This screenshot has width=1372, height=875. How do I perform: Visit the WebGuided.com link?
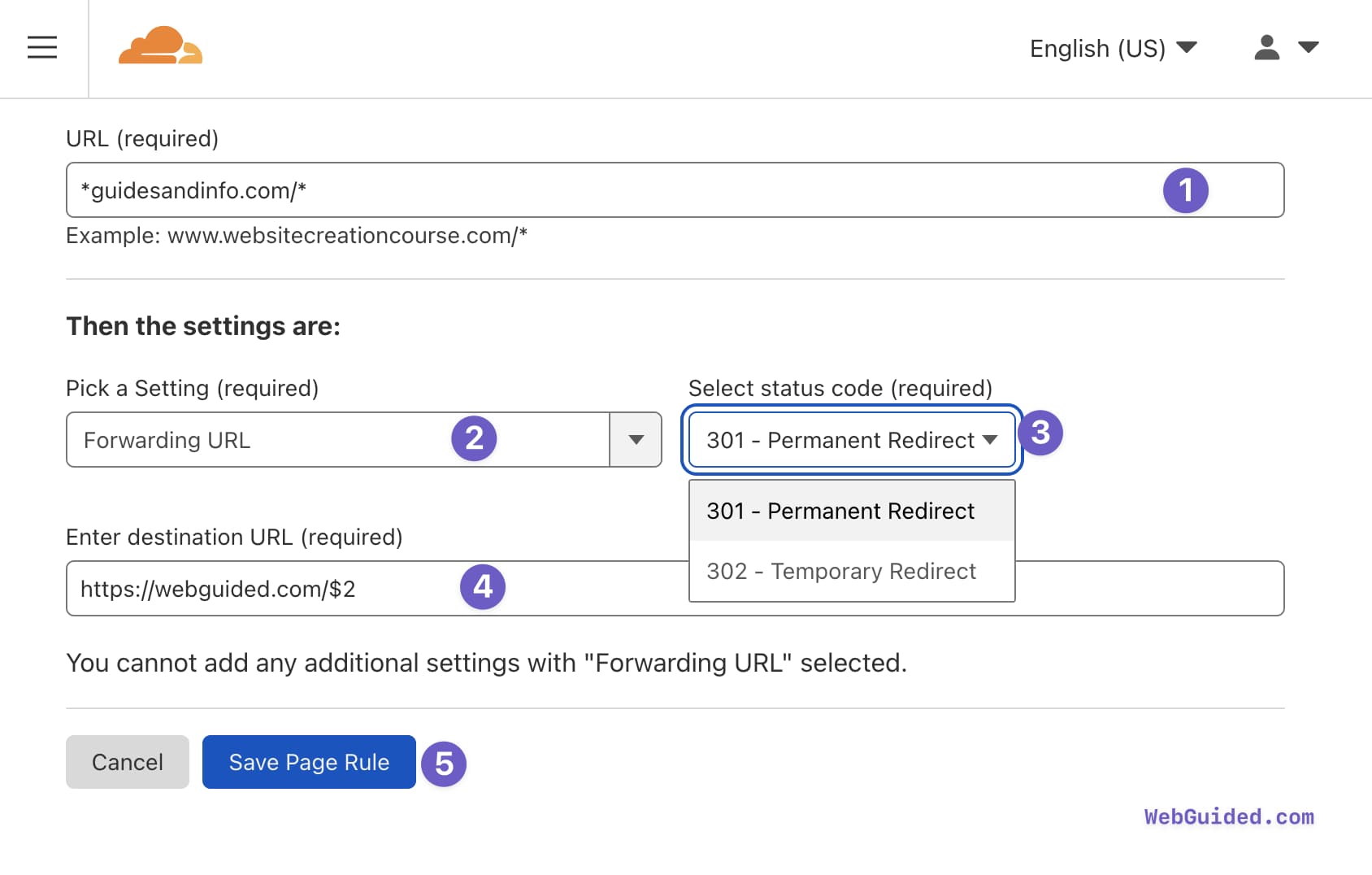[x=1228, y=817]
